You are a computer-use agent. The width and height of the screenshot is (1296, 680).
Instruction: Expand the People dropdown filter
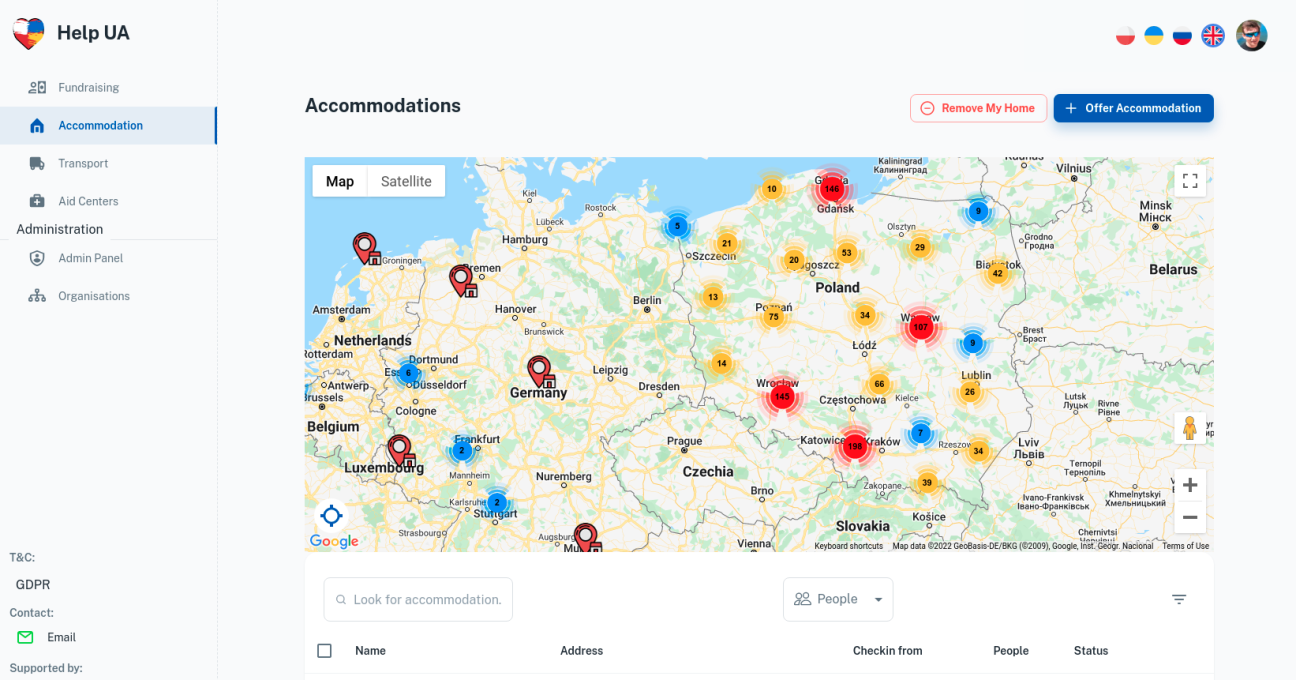838,599
